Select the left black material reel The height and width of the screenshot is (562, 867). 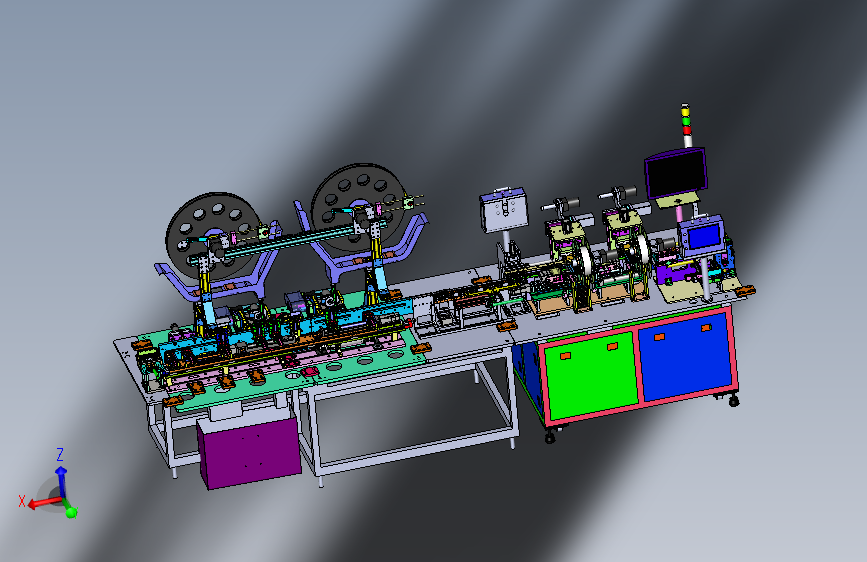pyautogui.click(x=213, y=237)
